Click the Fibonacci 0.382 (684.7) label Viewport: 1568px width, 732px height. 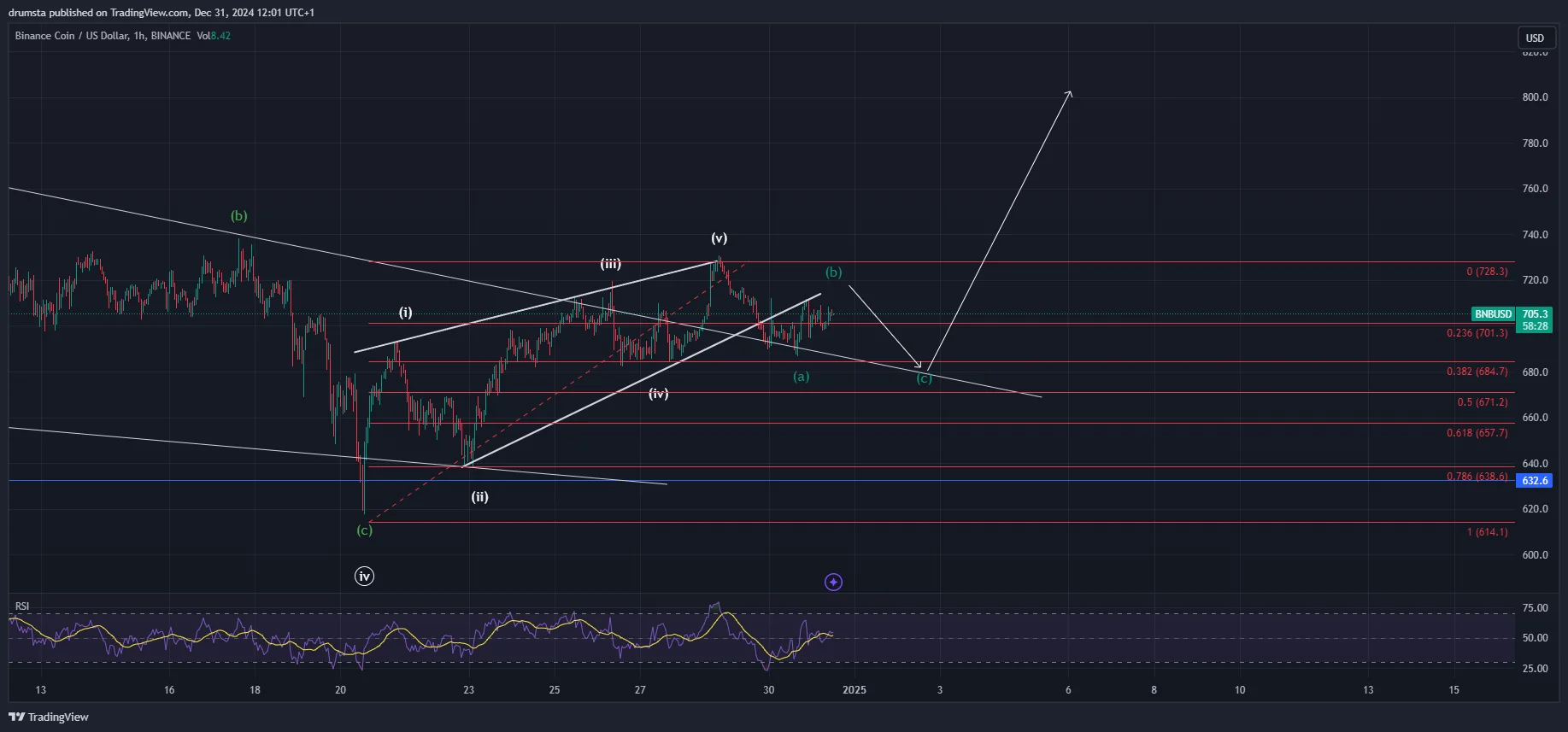pyautogui.click(x=1477, y=372)
